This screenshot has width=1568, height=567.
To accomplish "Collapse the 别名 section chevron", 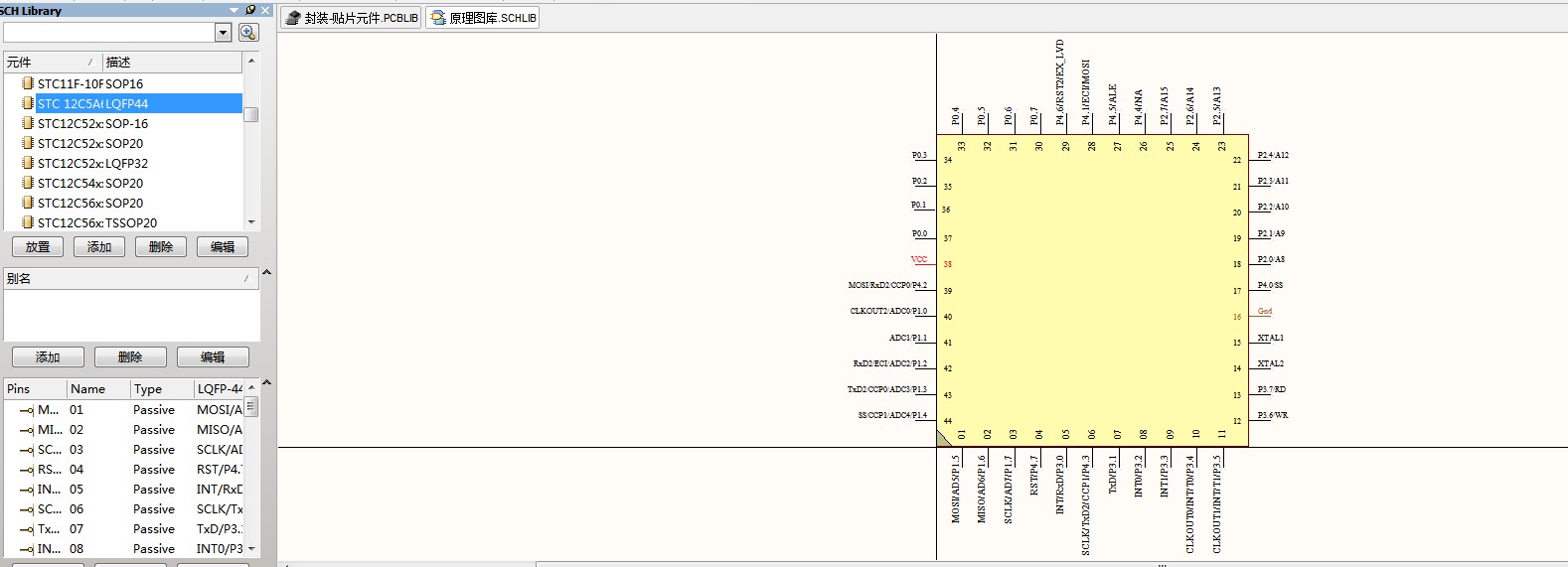I will coord(266,272).
